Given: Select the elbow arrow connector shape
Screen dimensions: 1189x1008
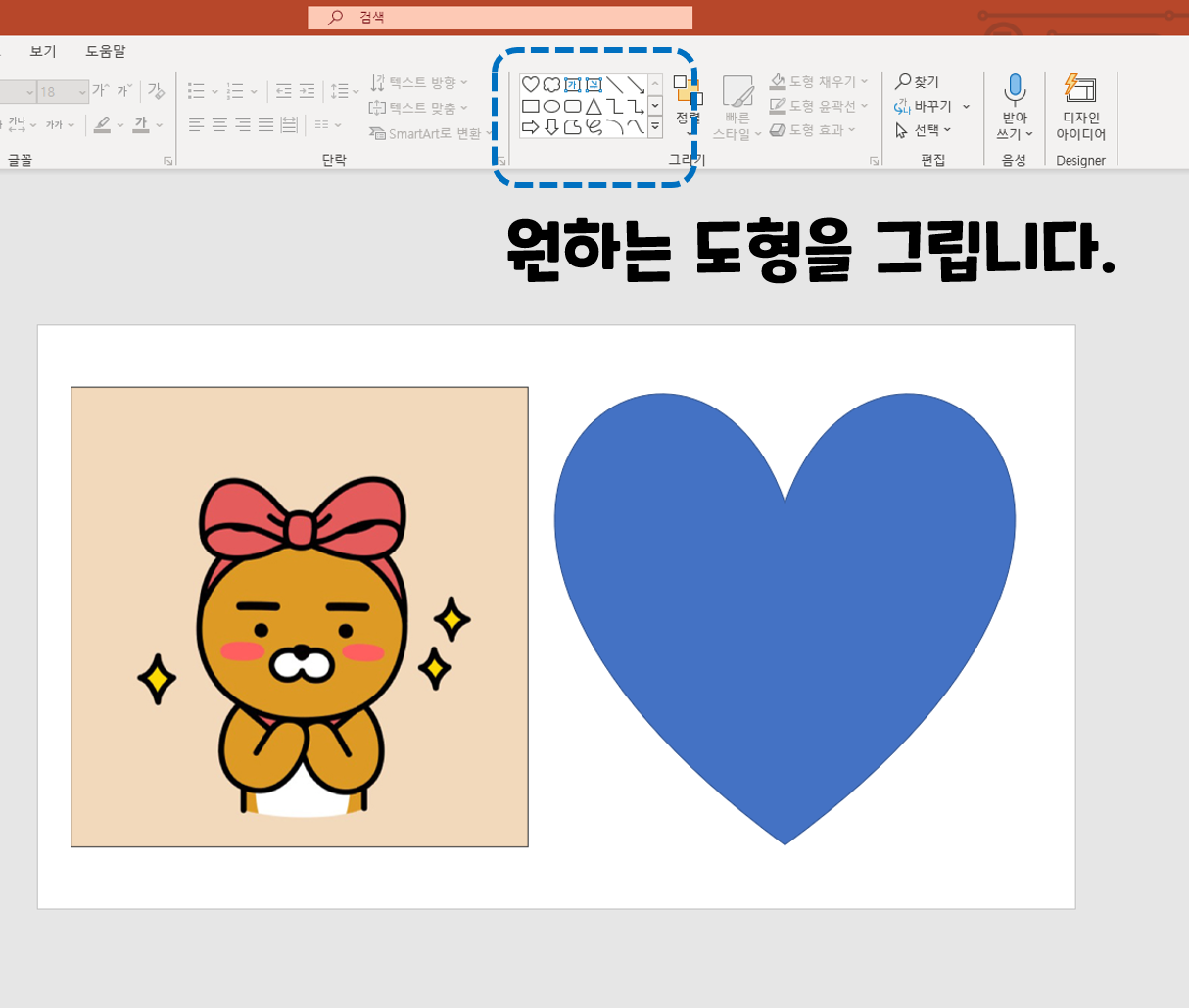Looking at the screenshot, I should pyautogui.click(x=636, y=106).
